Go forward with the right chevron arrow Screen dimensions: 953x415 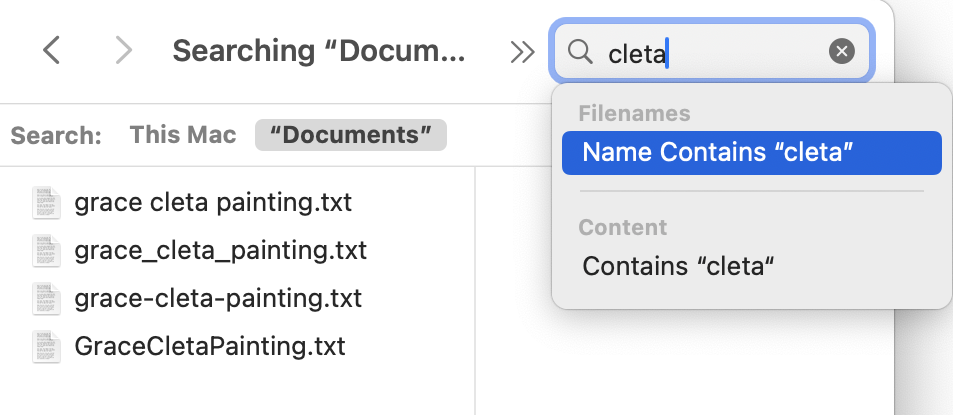123,50
